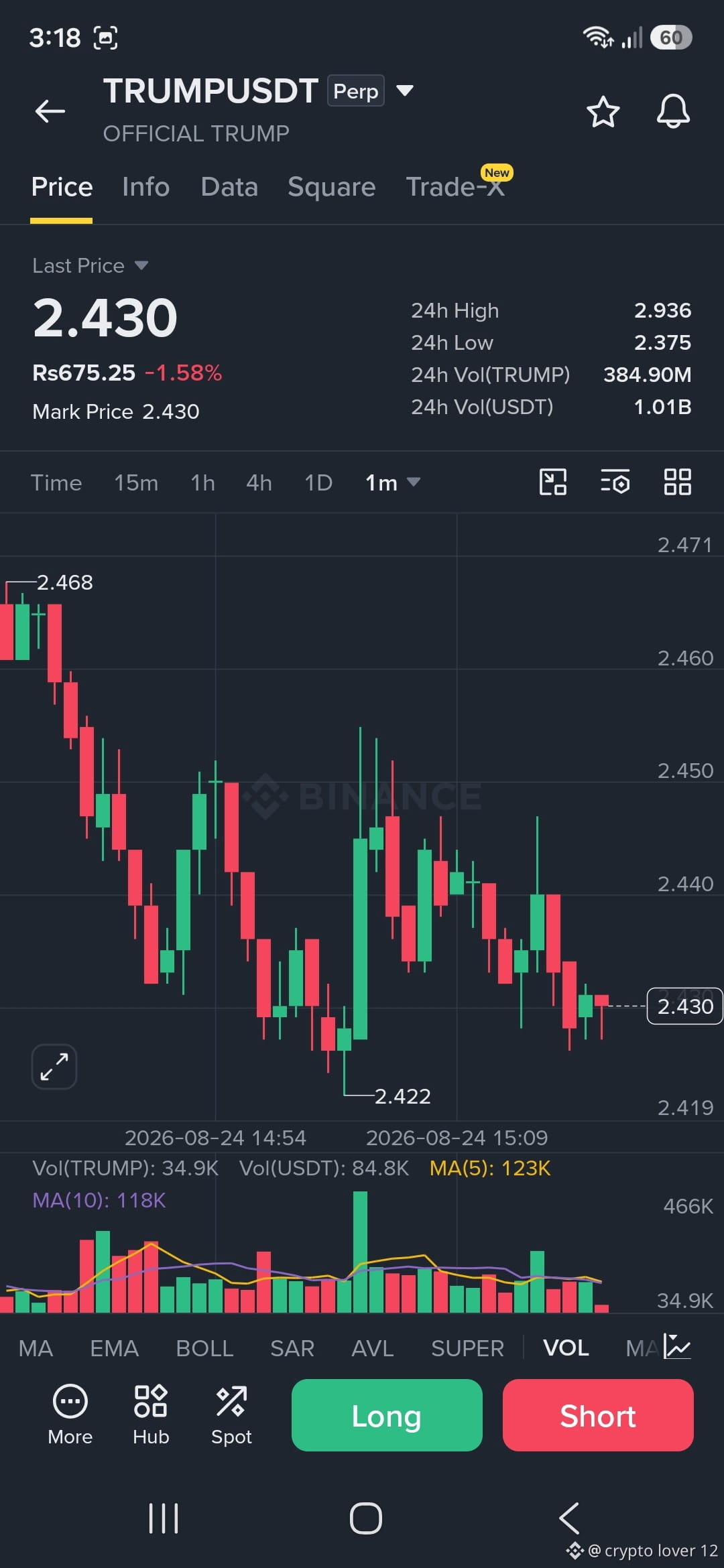The width and height of the screenshot is (724, 1568).
Task: Tap the 24h Low value 2.375
Action: click(662, 342)
